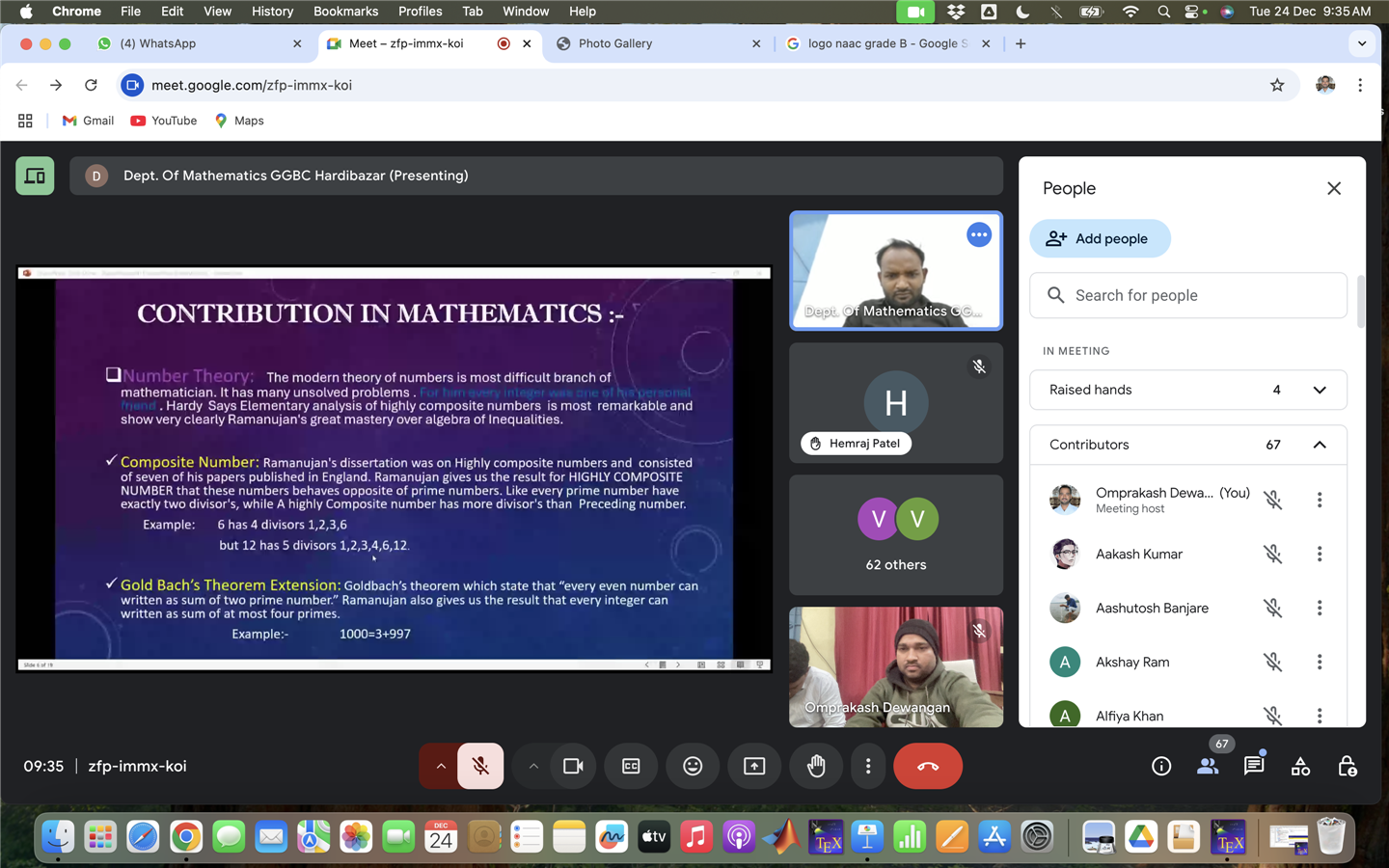Click the people panel scrollbar
The height and width of the screenshot is (868, 1389).
click(1360, 301)
